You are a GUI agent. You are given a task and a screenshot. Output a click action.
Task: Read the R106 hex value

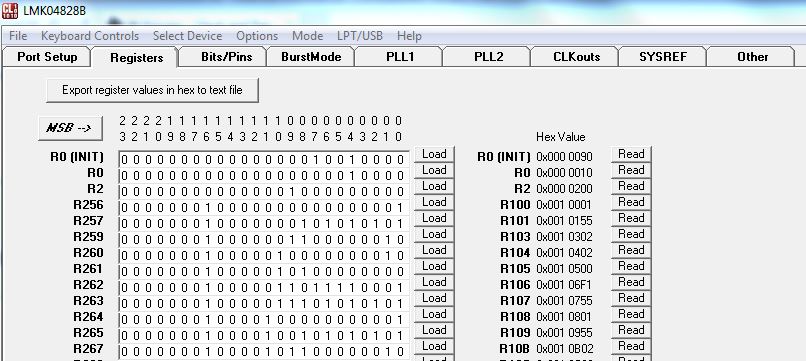[x=631, y=281]
